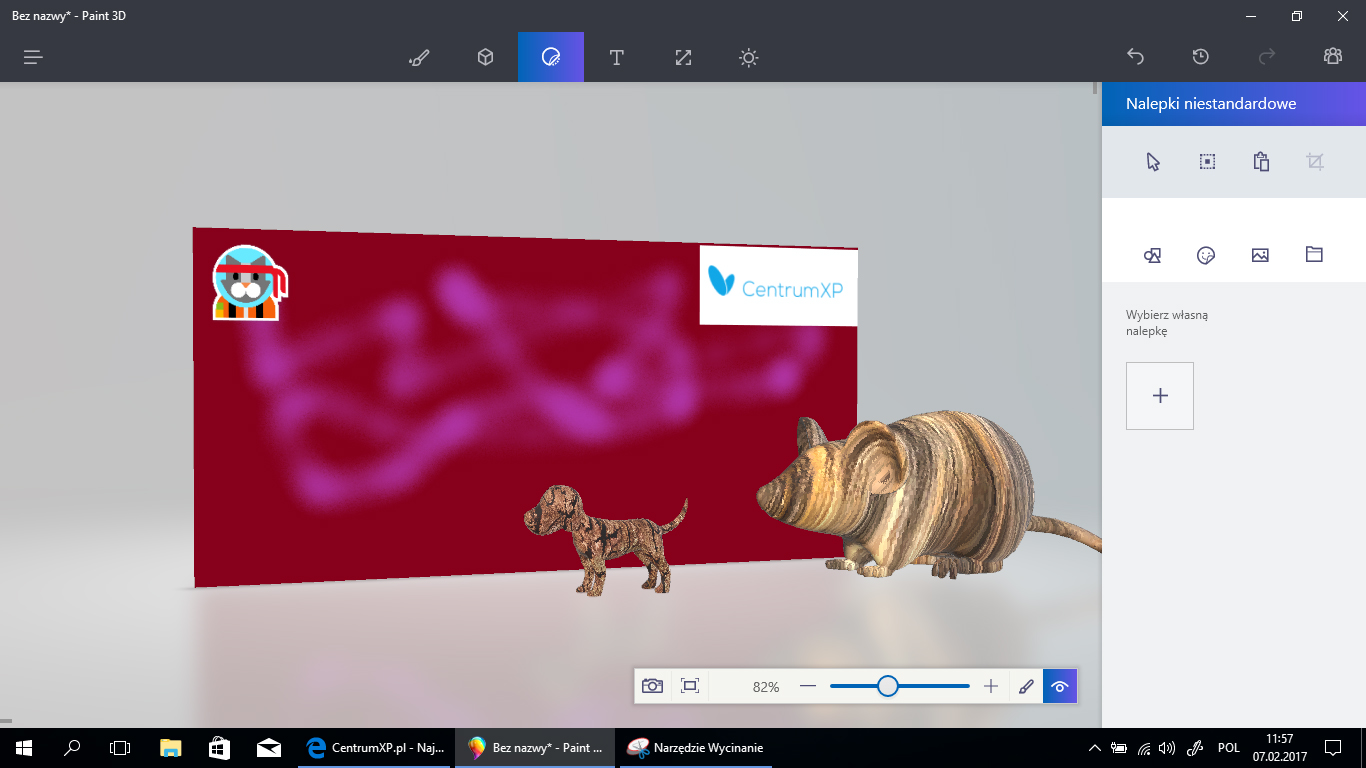Switch to Narzędzie Wycinanie taskbar window
The width and height of the screenshot is (1366, 768).
point(698,747)
